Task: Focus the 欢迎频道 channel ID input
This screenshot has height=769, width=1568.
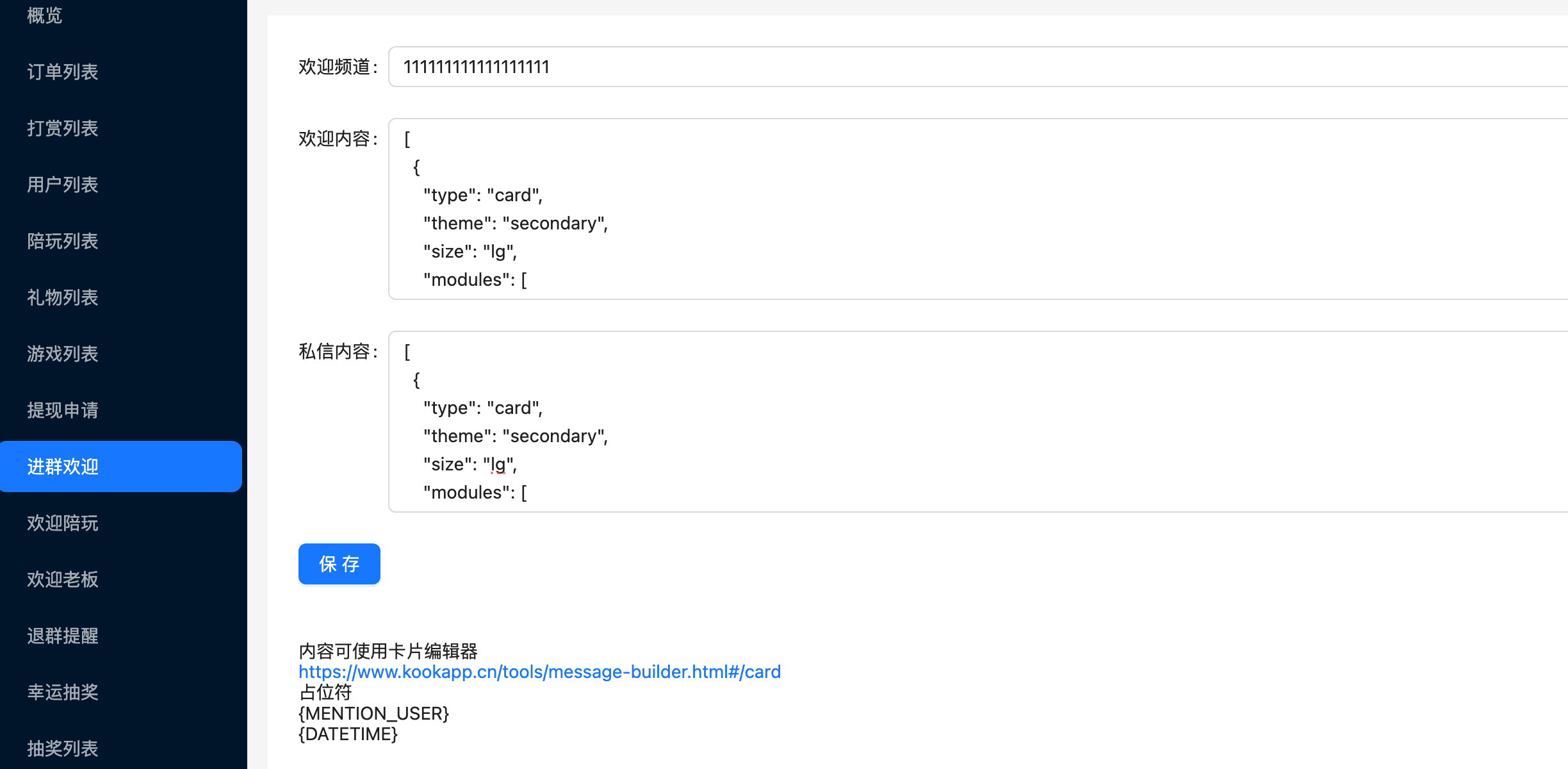Action: tap(961, 67)
